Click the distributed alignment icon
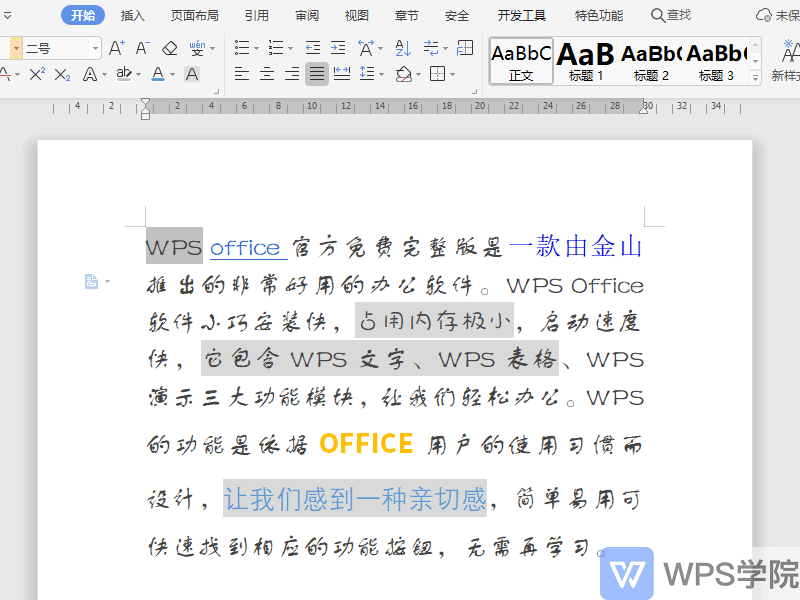 (342, 74)
